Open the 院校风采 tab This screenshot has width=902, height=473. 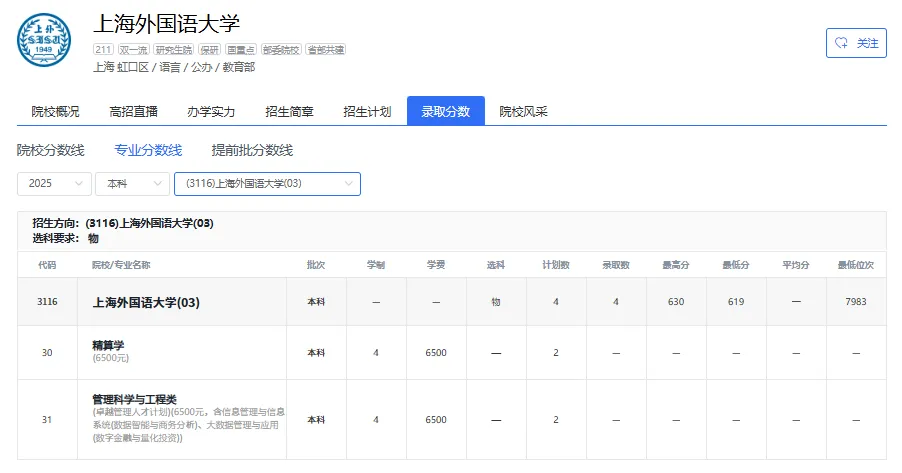click(523, 111)
